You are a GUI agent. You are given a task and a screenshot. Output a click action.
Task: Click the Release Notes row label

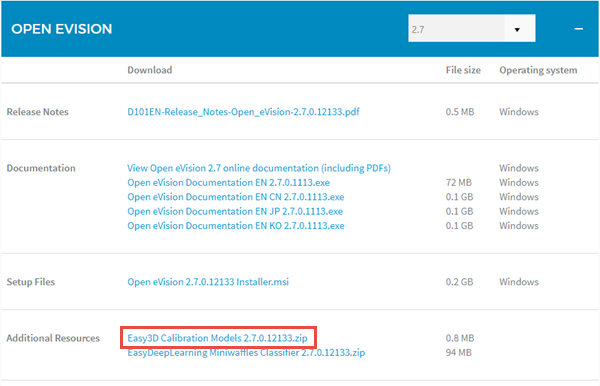coord(38,112)
